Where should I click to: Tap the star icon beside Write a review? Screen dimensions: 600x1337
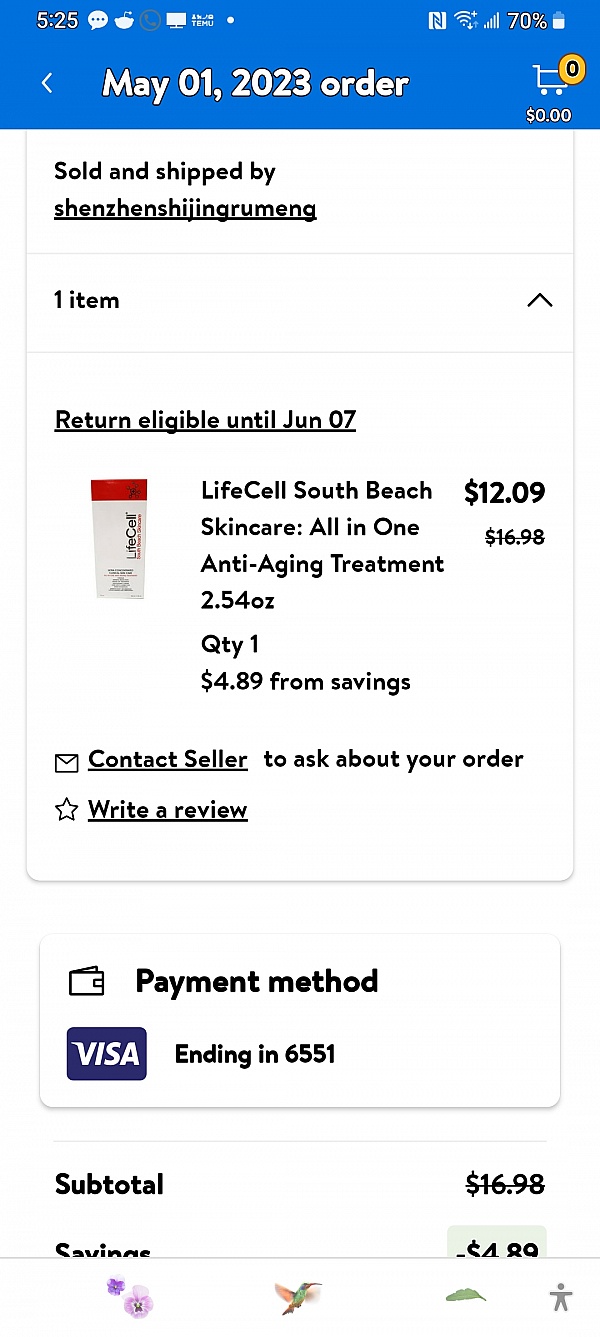click(x=66, y=810)
